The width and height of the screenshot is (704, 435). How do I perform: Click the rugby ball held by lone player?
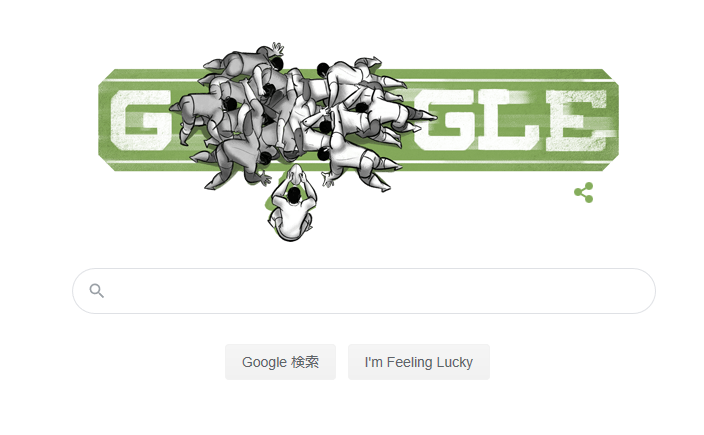point(295,174)
